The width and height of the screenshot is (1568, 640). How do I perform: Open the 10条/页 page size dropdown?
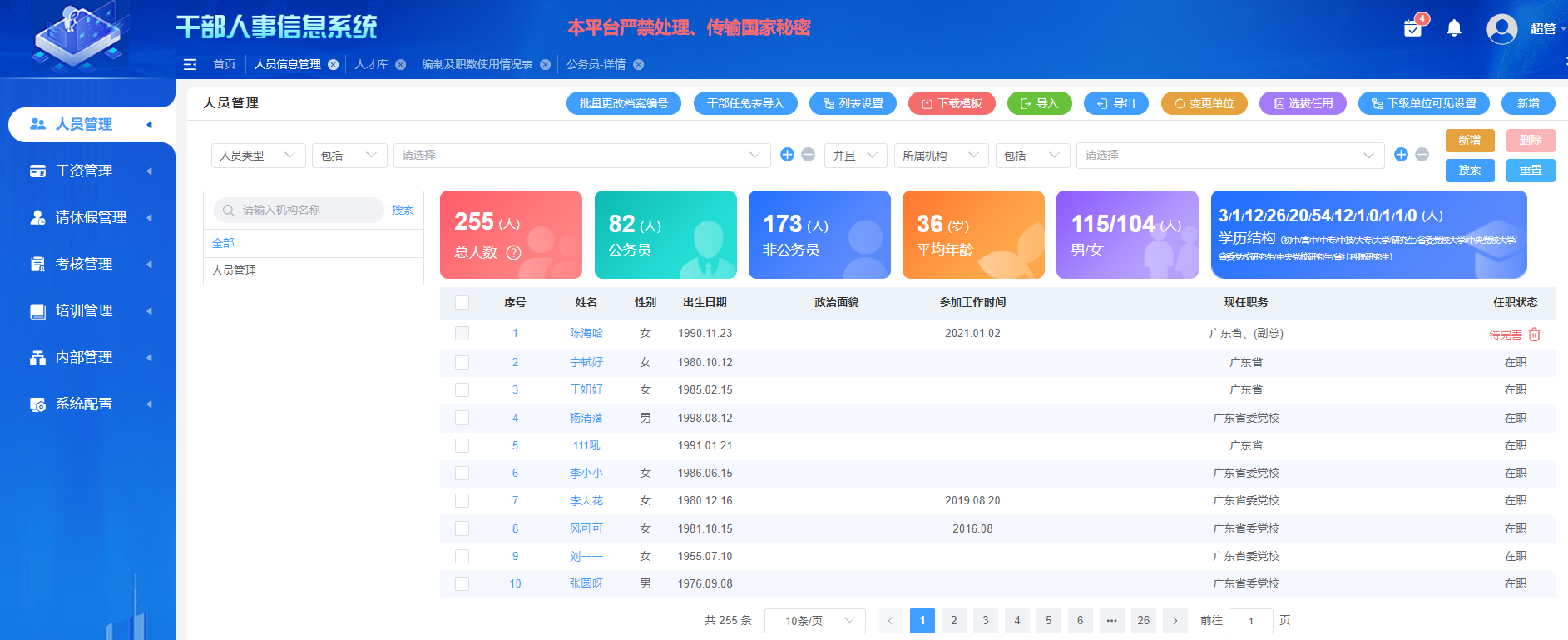(814, 620)
